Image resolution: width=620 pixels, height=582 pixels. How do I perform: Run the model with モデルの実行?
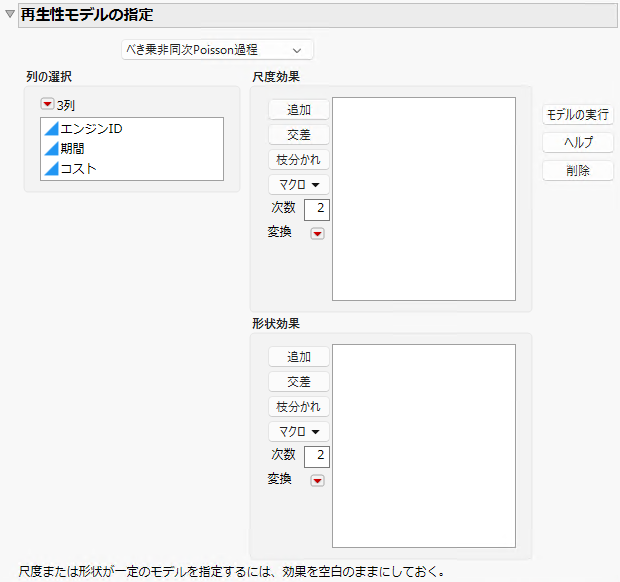578,115
